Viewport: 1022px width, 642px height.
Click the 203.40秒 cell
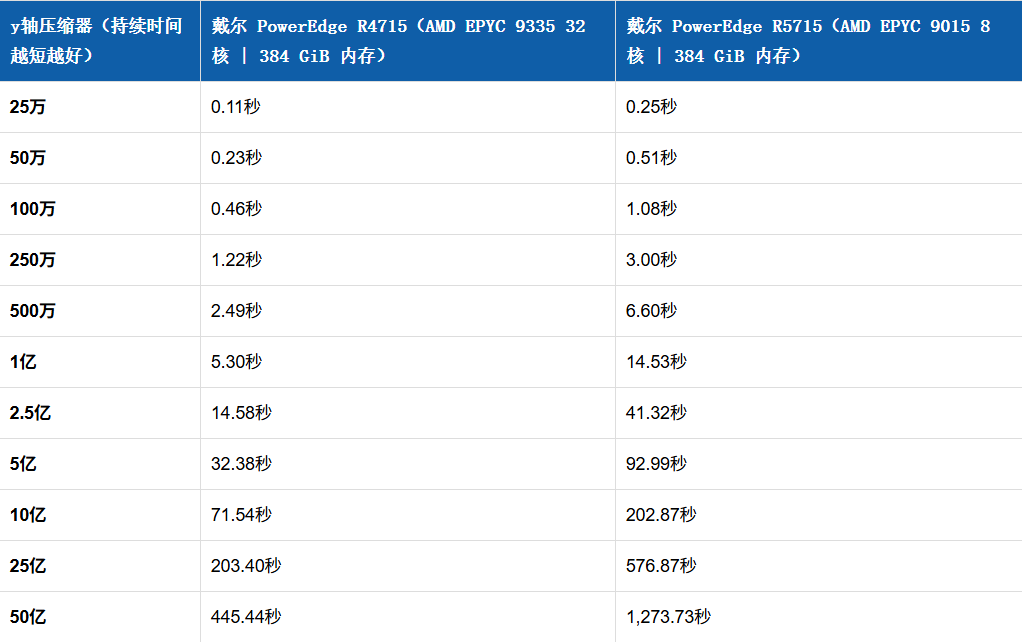tap(408, 565)
